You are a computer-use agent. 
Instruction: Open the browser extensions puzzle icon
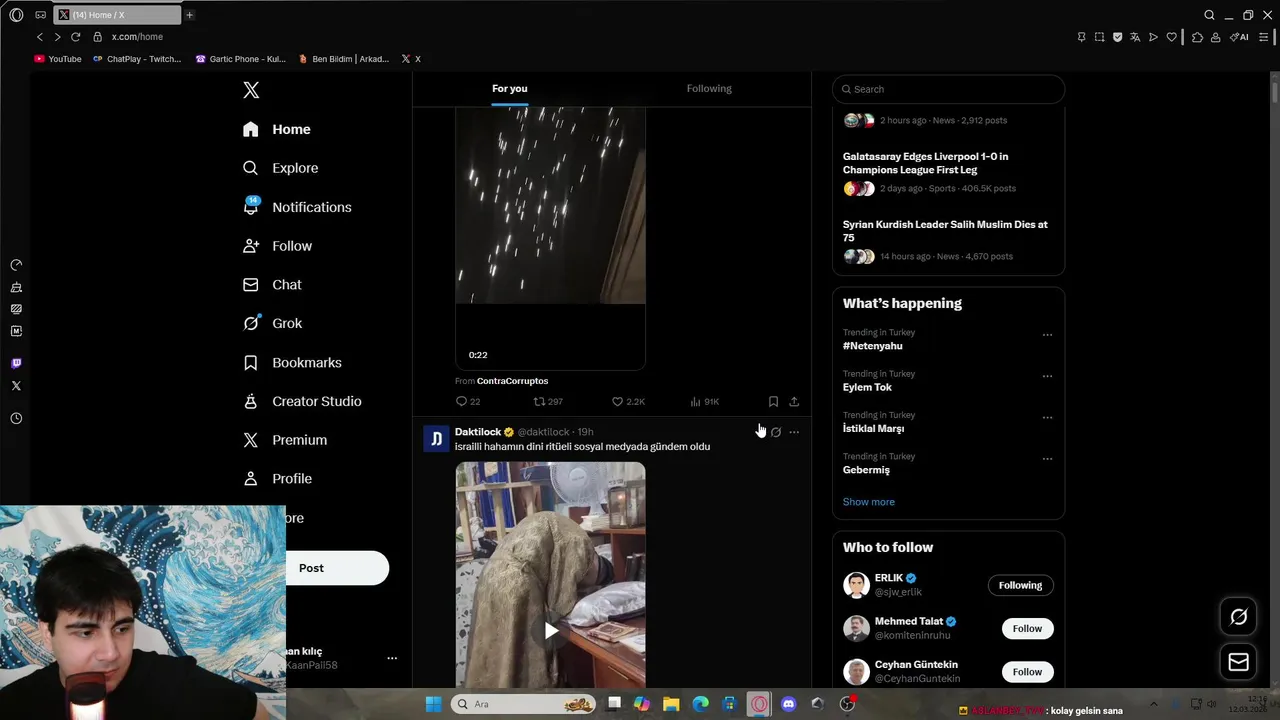tap(1197, 37)
